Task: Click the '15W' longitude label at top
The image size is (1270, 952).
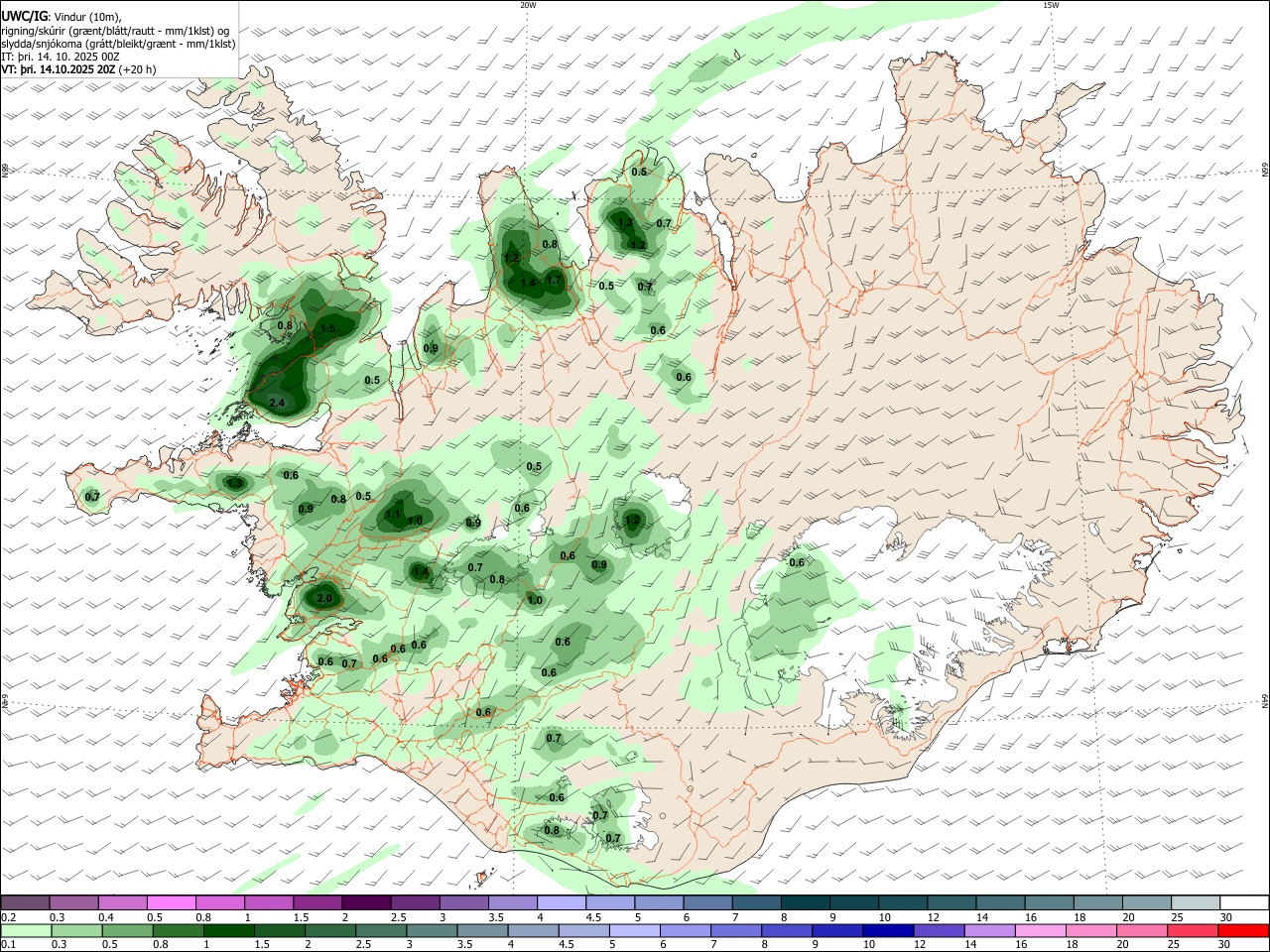Action: (x=1051, y=5)
